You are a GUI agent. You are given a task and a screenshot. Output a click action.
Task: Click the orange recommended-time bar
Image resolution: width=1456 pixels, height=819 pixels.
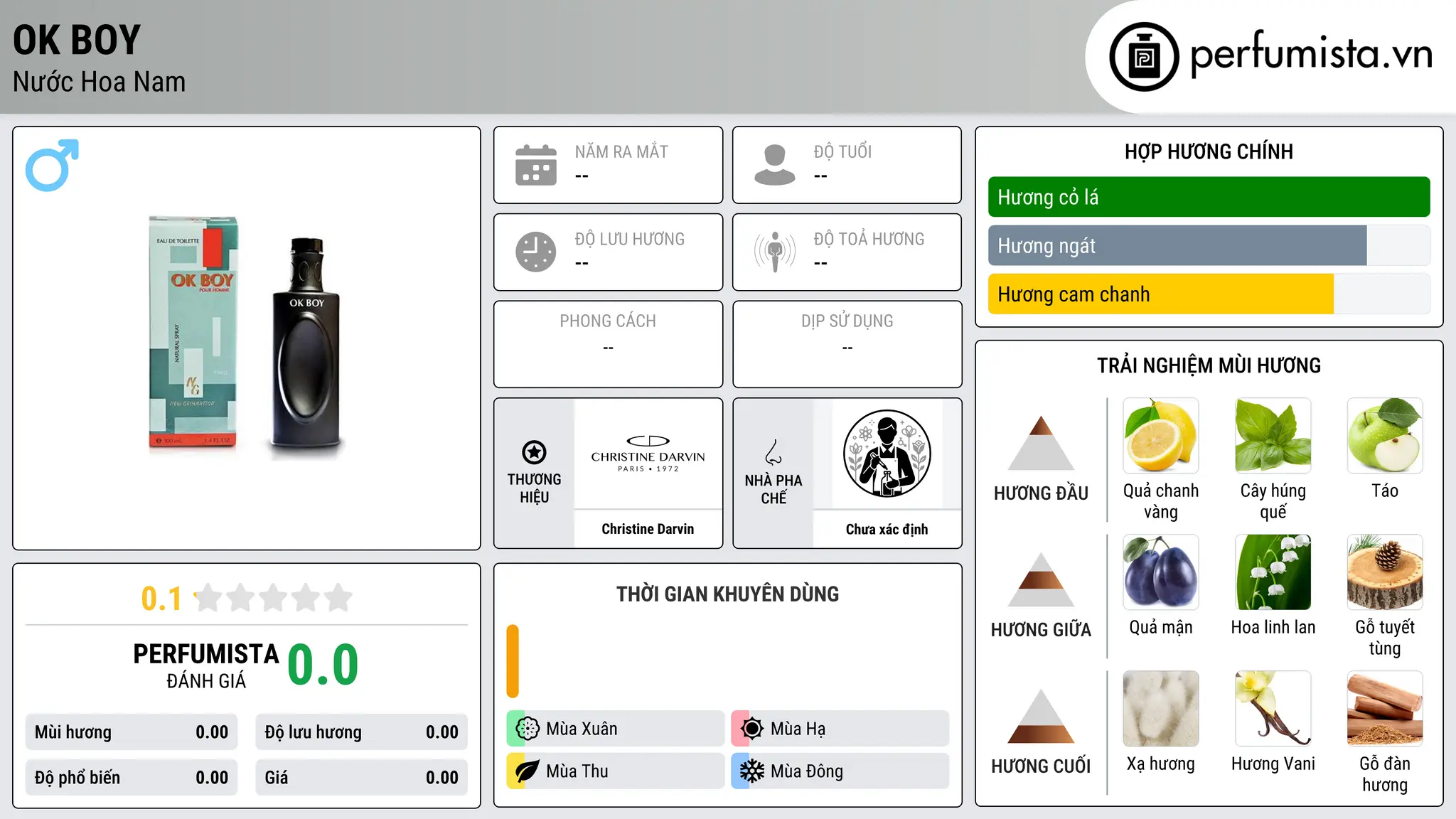(513, 661)
